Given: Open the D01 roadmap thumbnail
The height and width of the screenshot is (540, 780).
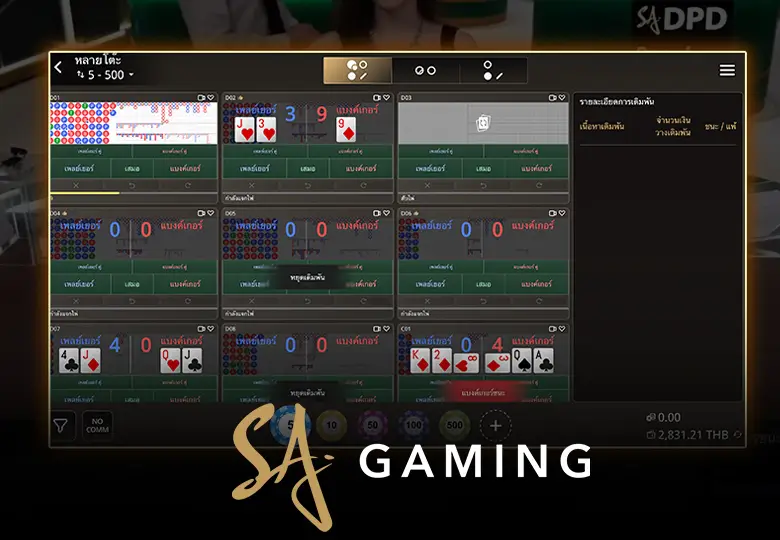Looking at the screenshot, I should (134, 123).
